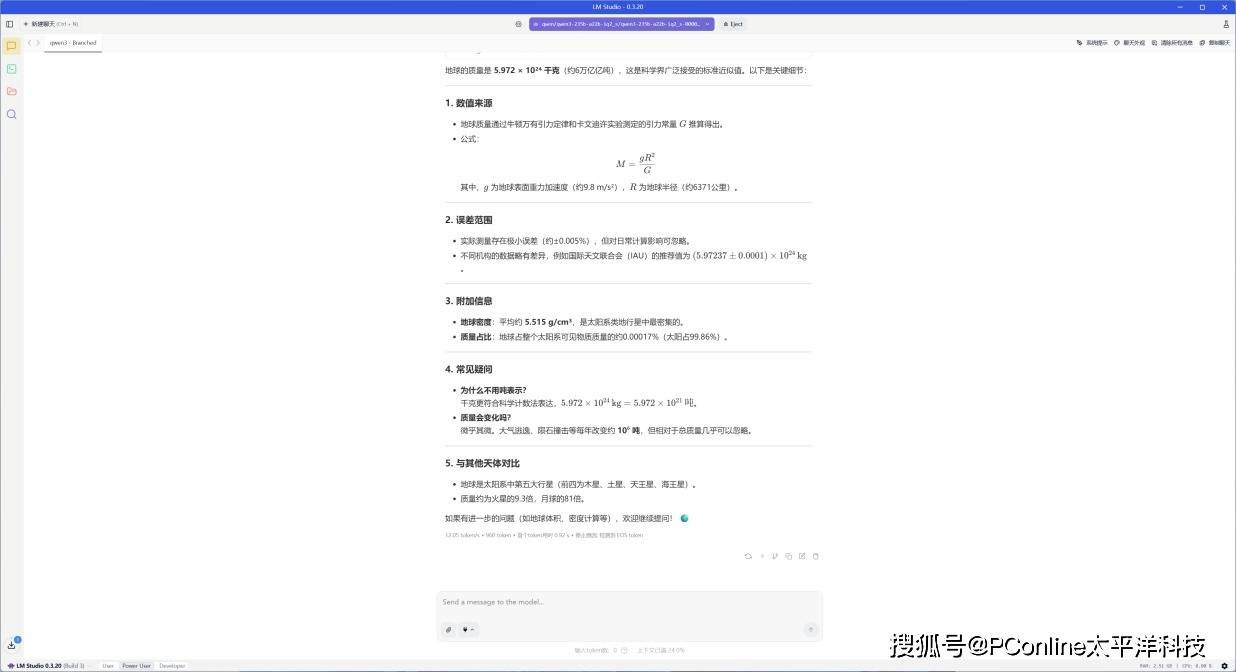Click the send message arrow button
This screenshot has width=1236, height=672.
pos(811,630)
